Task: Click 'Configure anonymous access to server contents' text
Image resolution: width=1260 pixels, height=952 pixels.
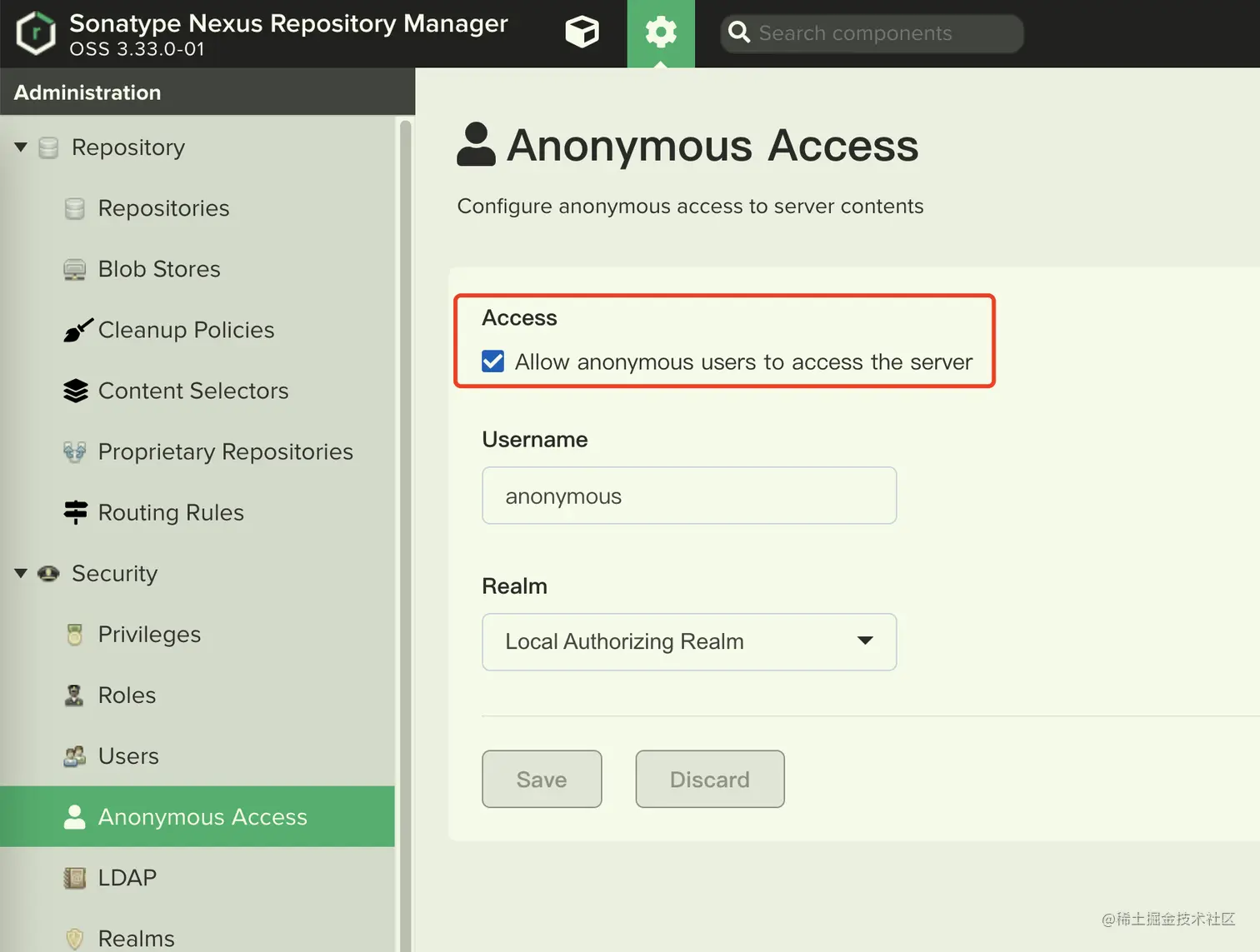Action: (690, 207)
